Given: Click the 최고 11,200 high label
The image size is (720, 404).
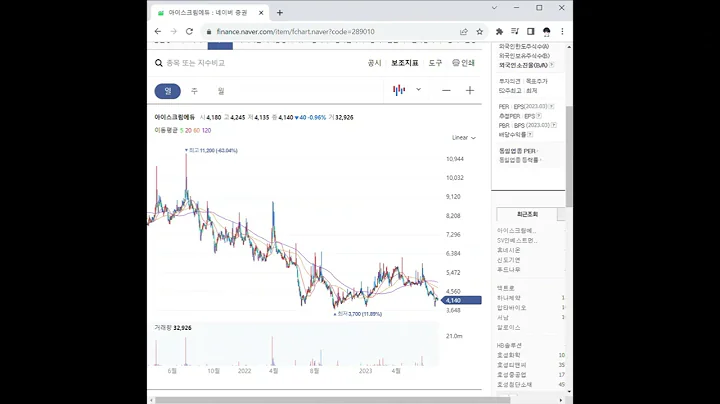Looking at the screenshot, I should (211, 151).
